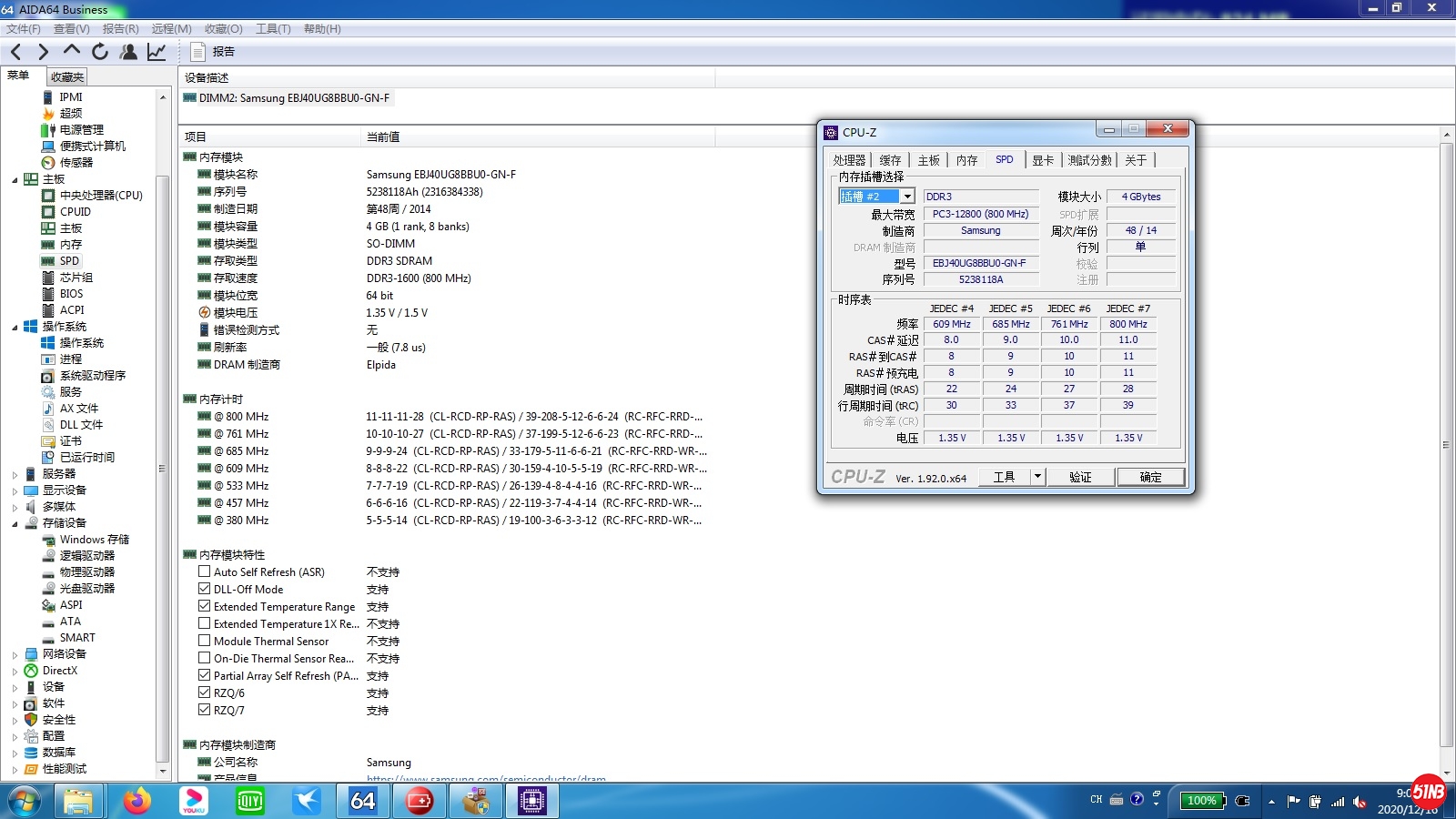The height and width of the screenshot is (819, 1456).
Task: Click the 确定 button in CPU-Z
Action: pyautogui.click(x=1150, y=477)
